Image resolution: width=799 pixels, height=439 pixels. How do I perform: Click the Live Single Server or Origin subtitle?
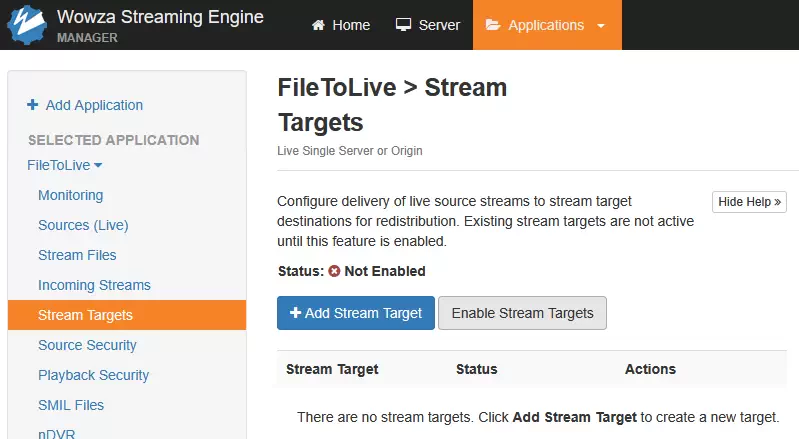tap(350, 151)
